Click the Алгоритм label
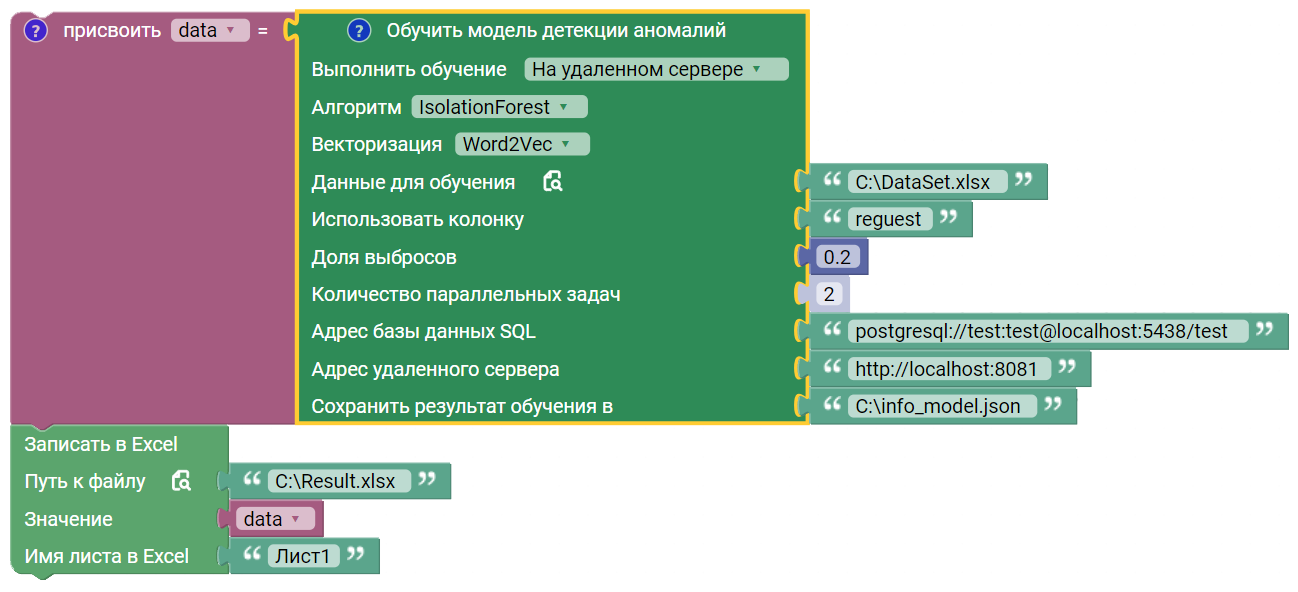The image size is (1298, 592). [x=356, y=107]
